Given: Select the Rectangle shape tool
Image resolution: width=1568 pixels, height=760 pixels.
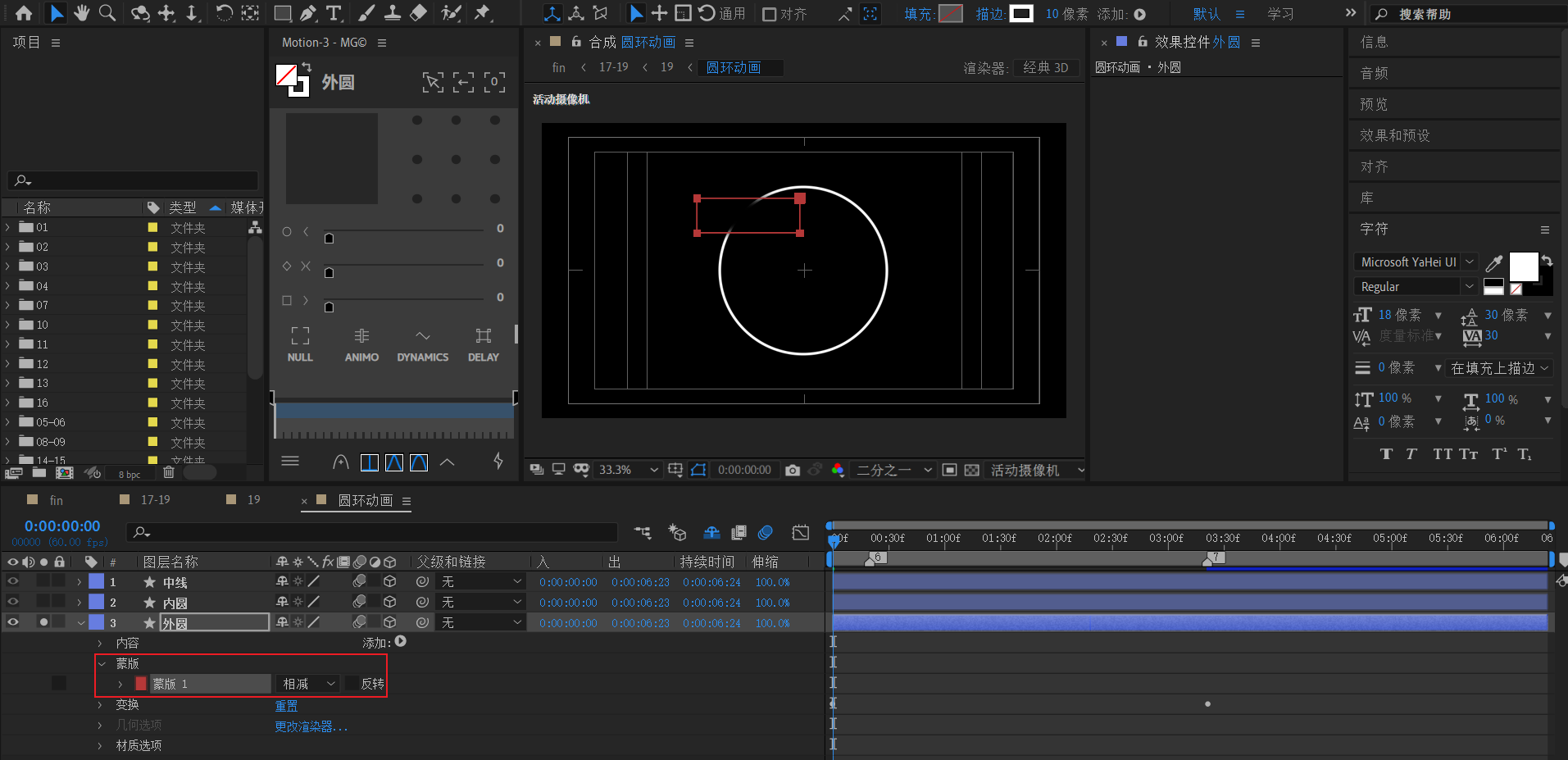Looking at the screenshot, I should pos(283,13).
